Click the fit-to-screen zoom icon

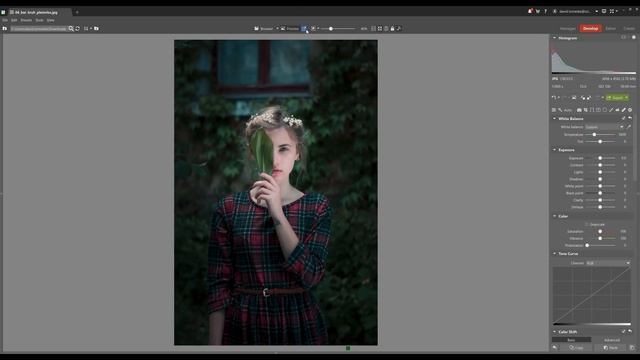[x=380, y=29]
